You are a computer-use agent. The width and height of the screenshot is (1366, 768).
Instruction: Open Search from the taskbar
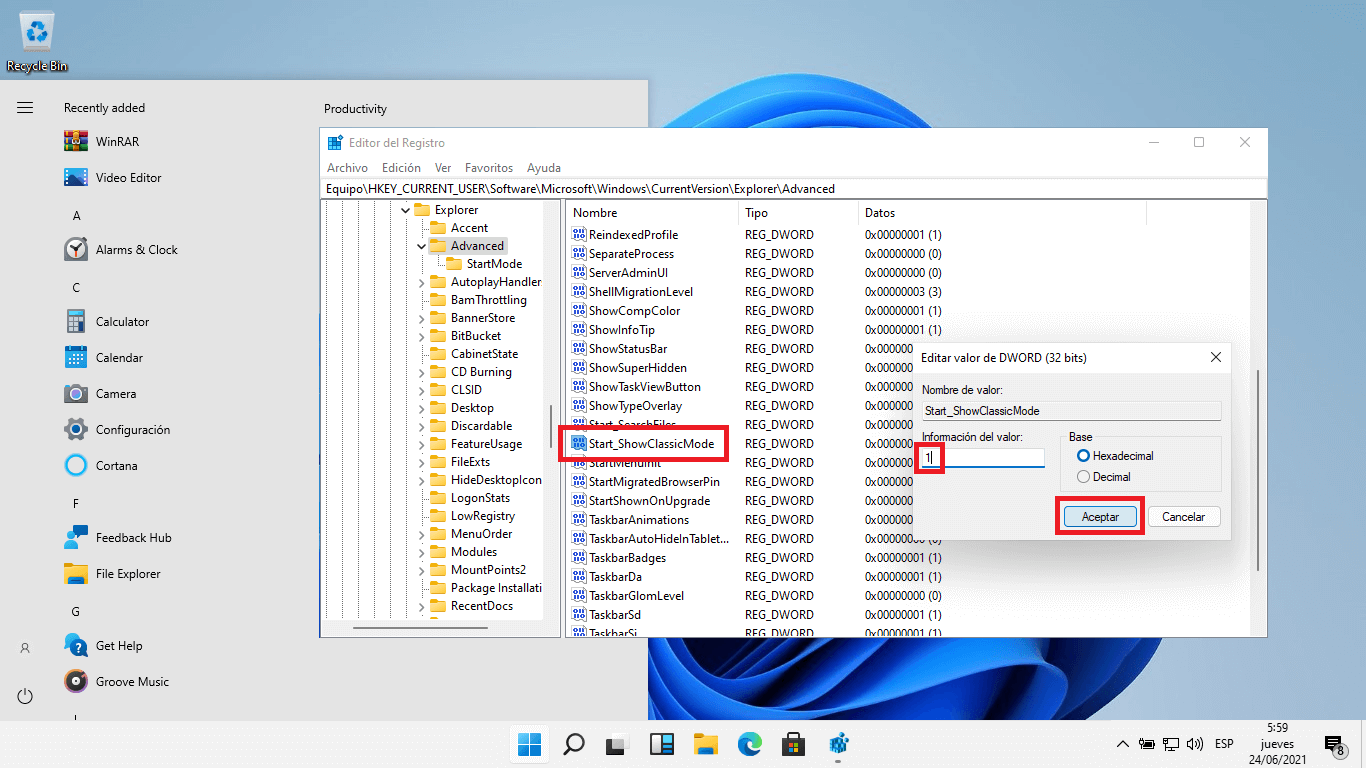click(x=574, y=744)
